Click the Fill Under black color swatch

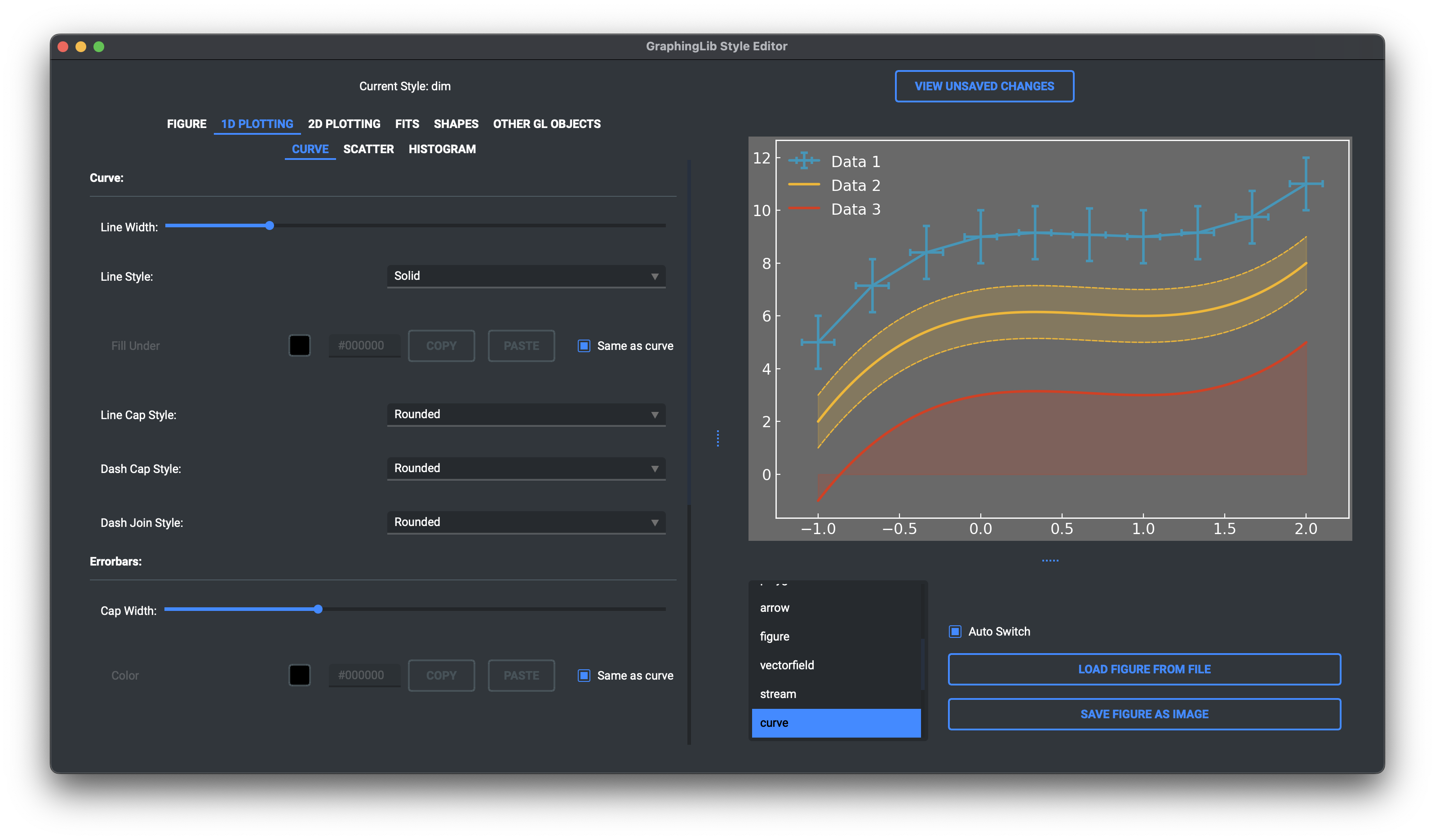pyautogui.click(x=299, y=345)
